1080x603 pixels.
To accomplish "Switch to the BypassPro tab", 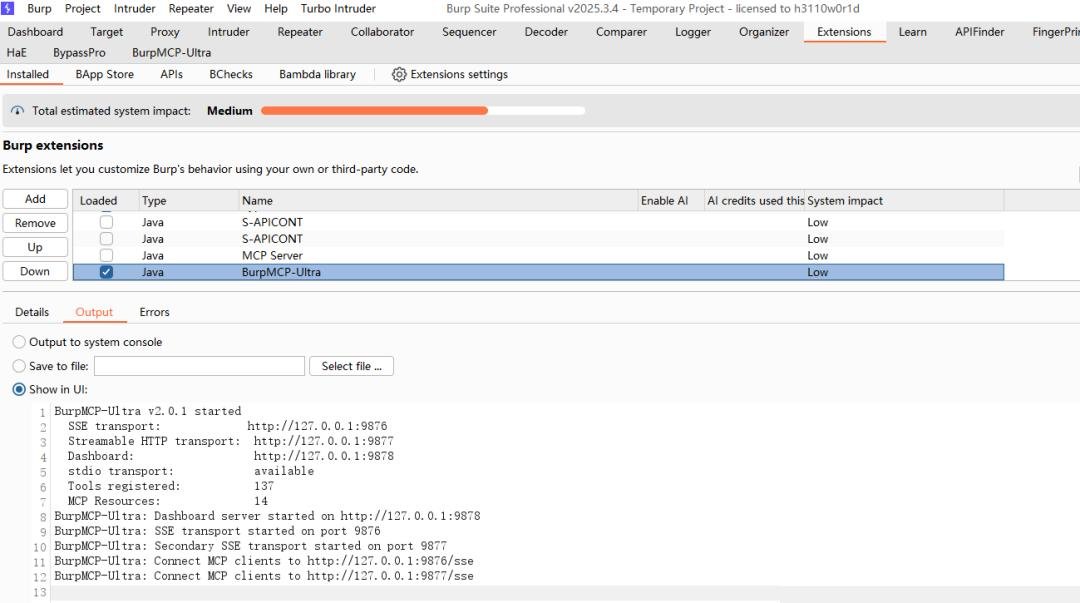I will pos(79,52).
